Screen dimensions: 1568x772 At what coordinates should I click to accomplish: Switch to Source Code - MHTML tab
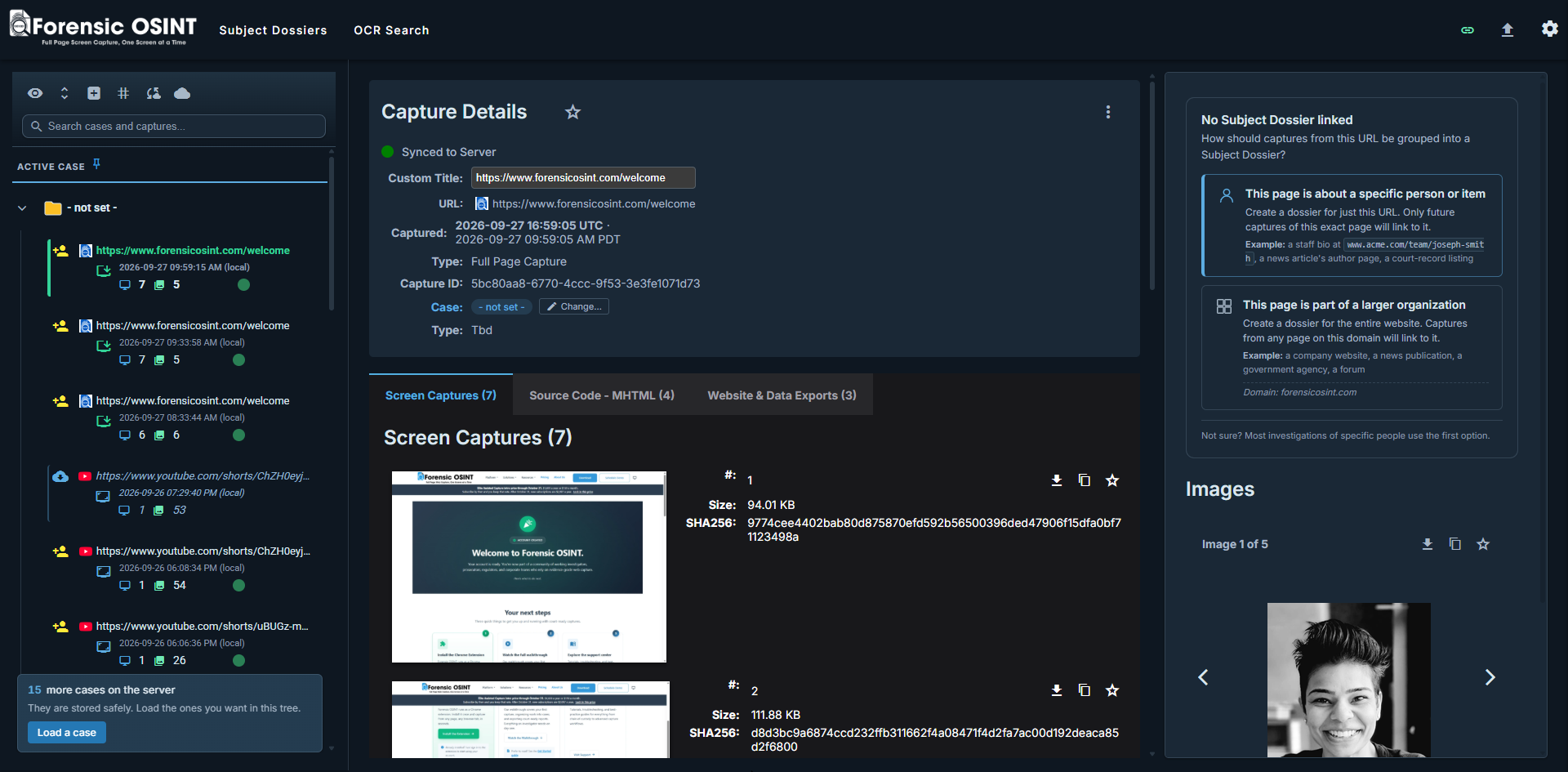point(602,395)
